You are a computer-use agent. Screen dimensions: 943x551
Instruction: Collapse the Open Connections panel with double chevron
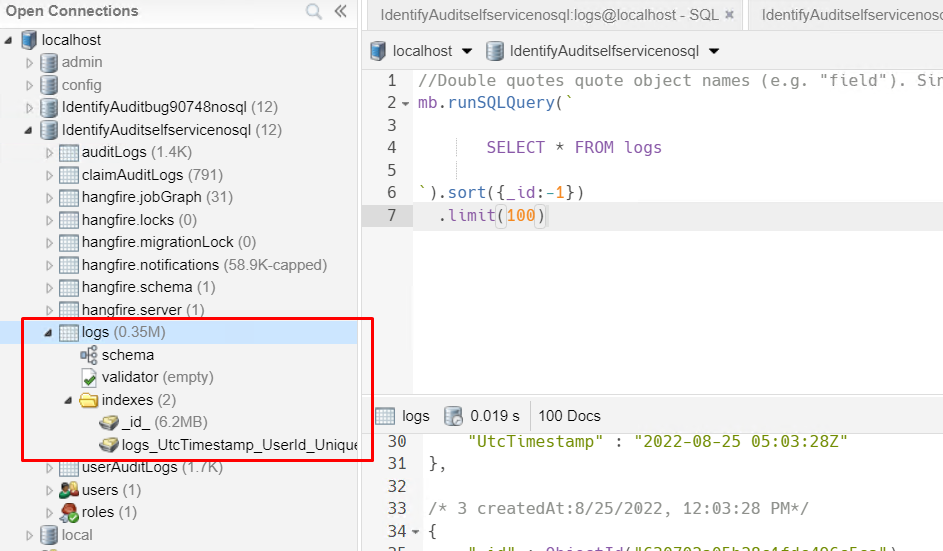(x=340, y=12)
